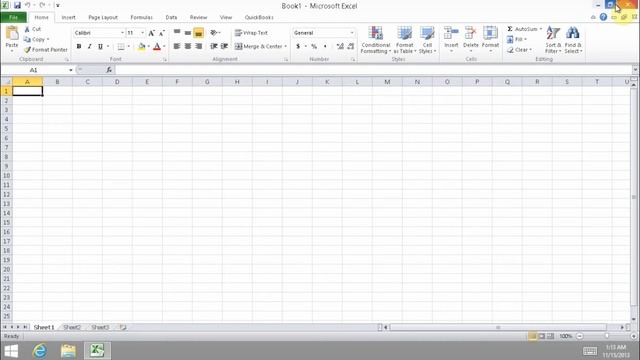Open the File tab
The height and width of the screenshot is (360, 640).
coord(13,17)
